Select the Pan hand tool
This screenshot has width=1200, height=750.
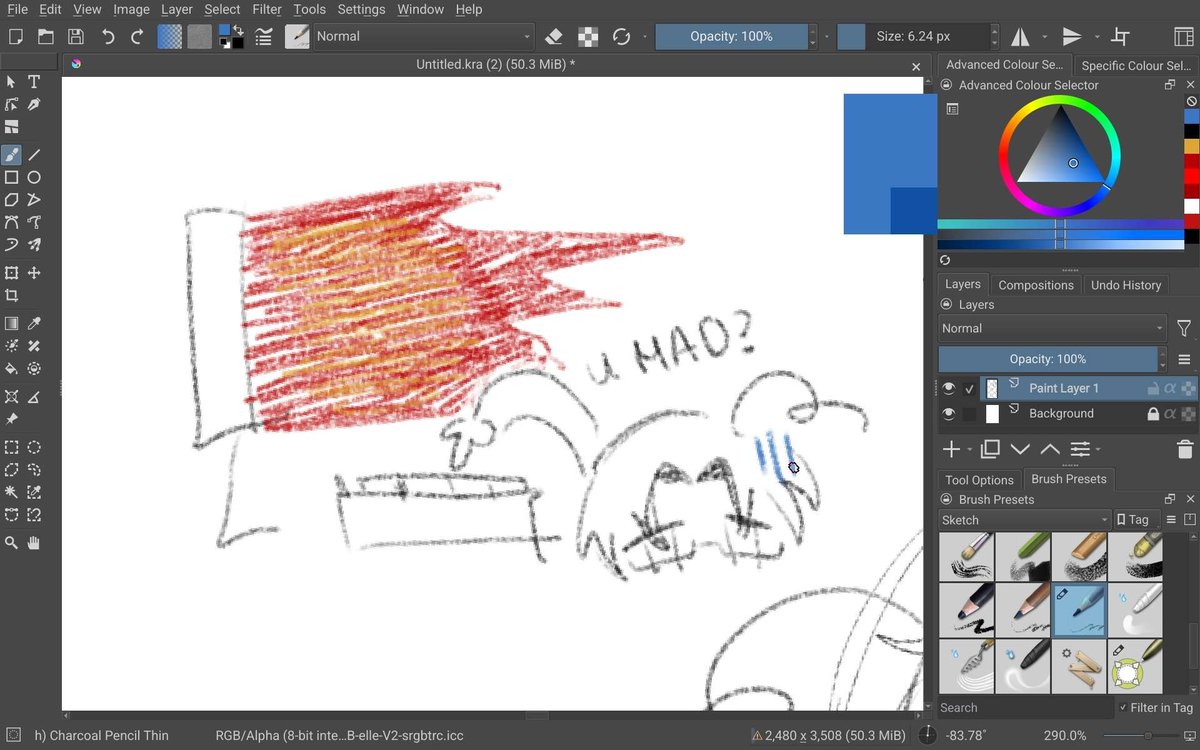click(x=34, y=542)
